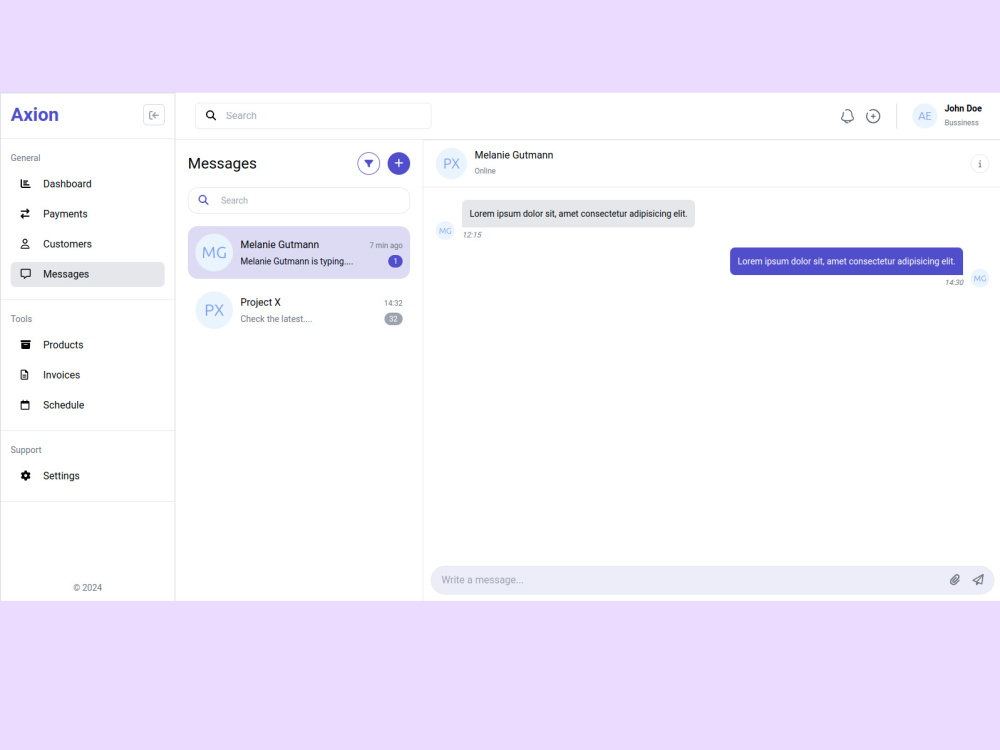Image resolution: width=1000 pixels, height=750 pixels.
Task: Open the Schedule page
Action: 87,405
